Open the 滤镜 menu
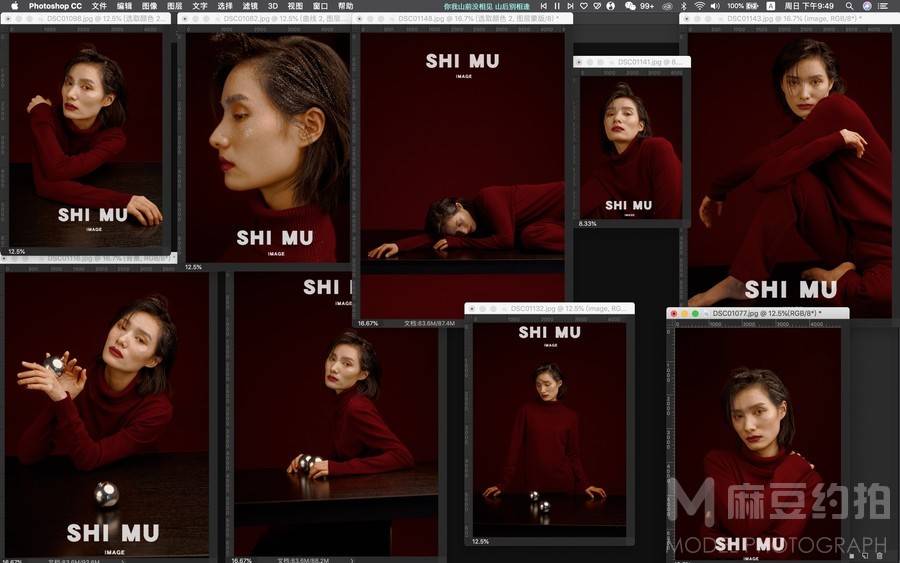The height and width of the screenshot is (563, 900). (x=250, y=6)
